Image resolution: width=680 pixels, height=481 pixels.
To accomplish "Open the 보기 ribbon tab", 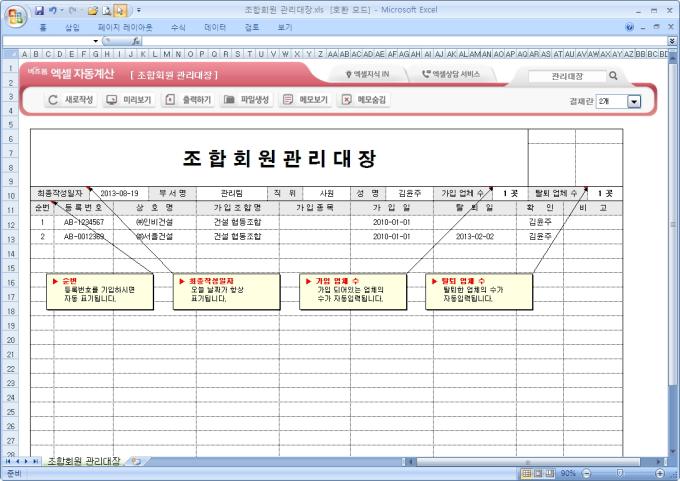I will (284, 28).
